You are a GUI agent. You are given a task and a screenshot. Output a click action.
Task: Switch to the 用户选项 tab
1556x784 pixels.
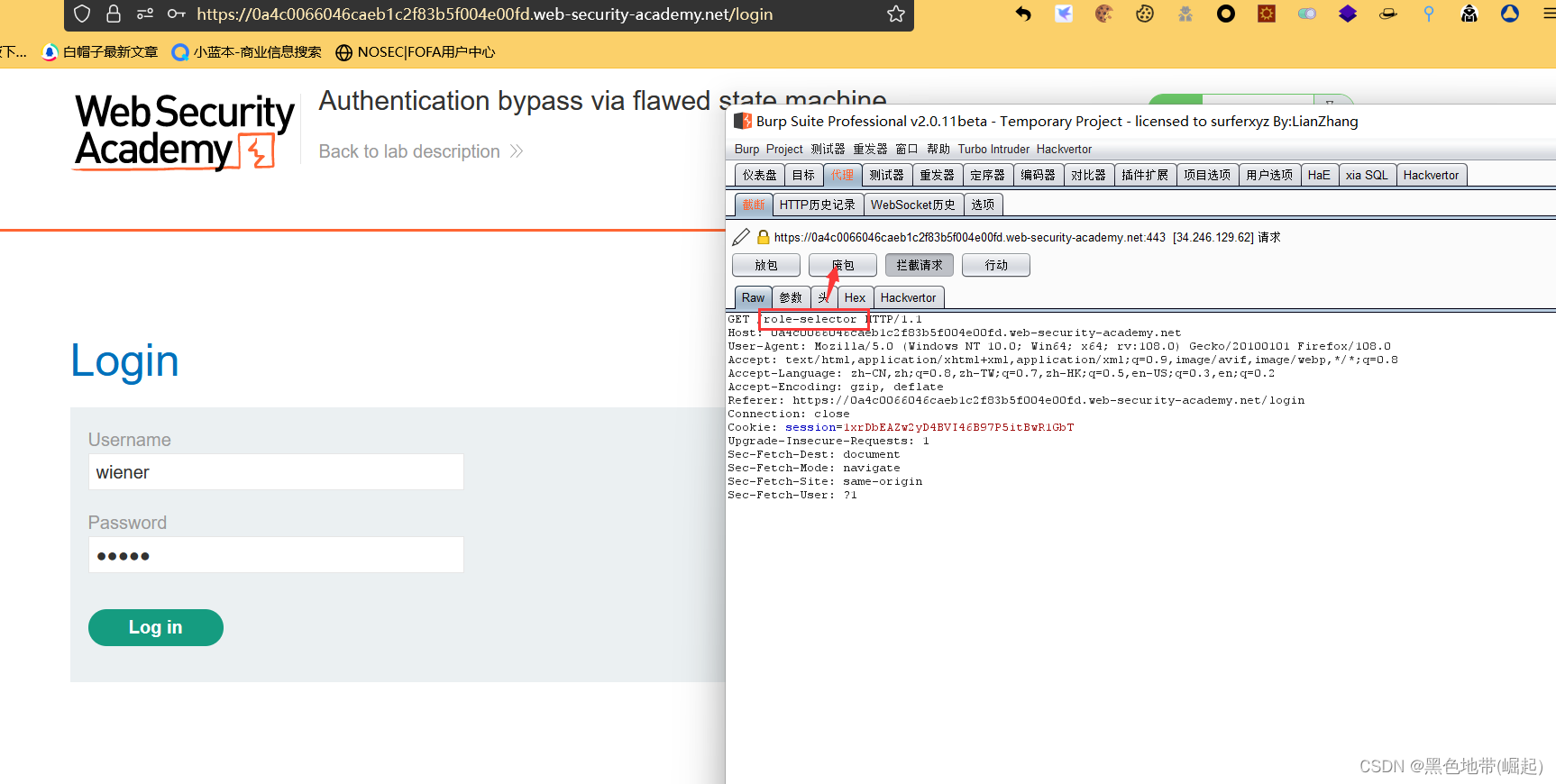[1269, 175]
